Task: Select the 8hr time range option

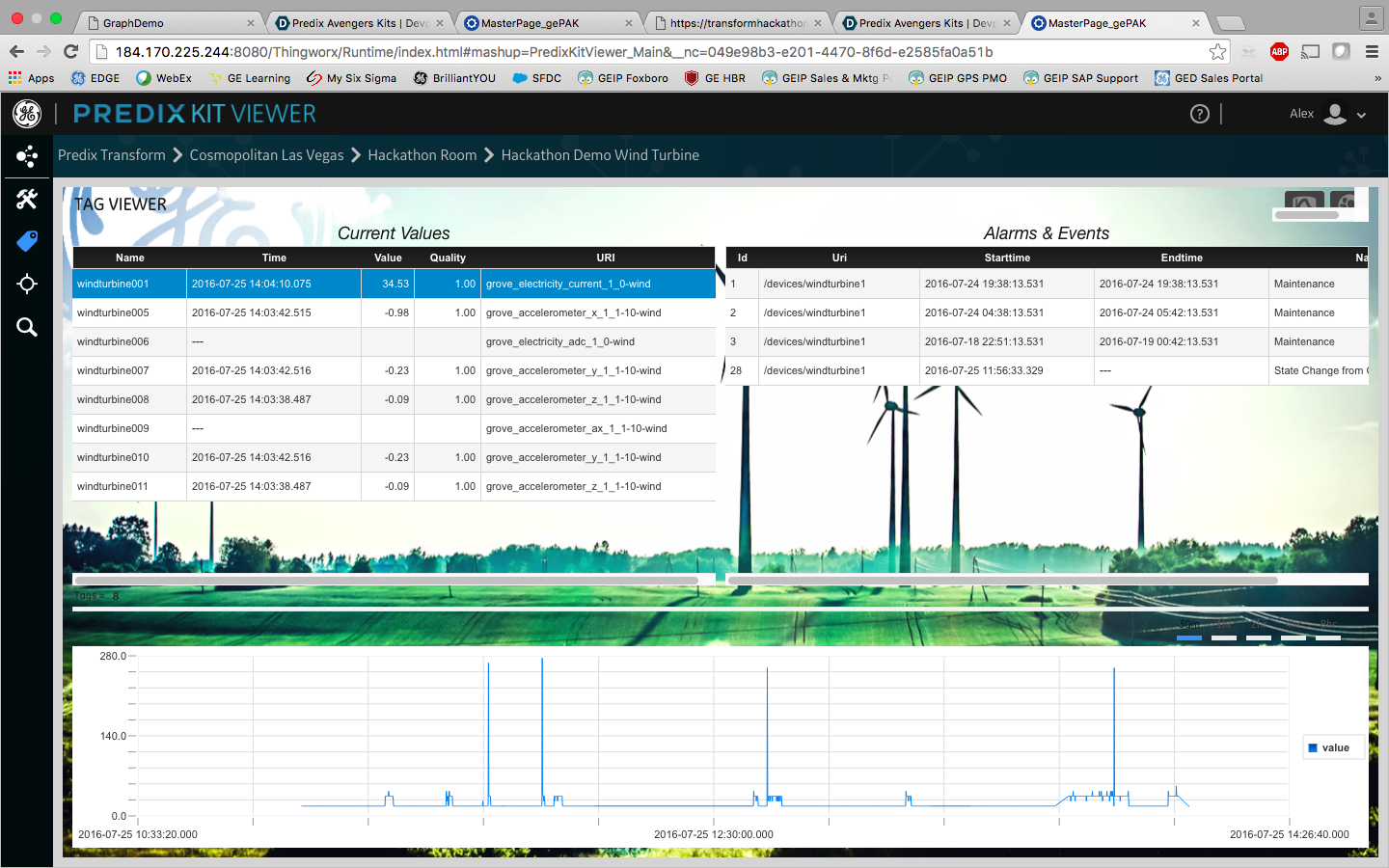Action: tap(1328, 631)
